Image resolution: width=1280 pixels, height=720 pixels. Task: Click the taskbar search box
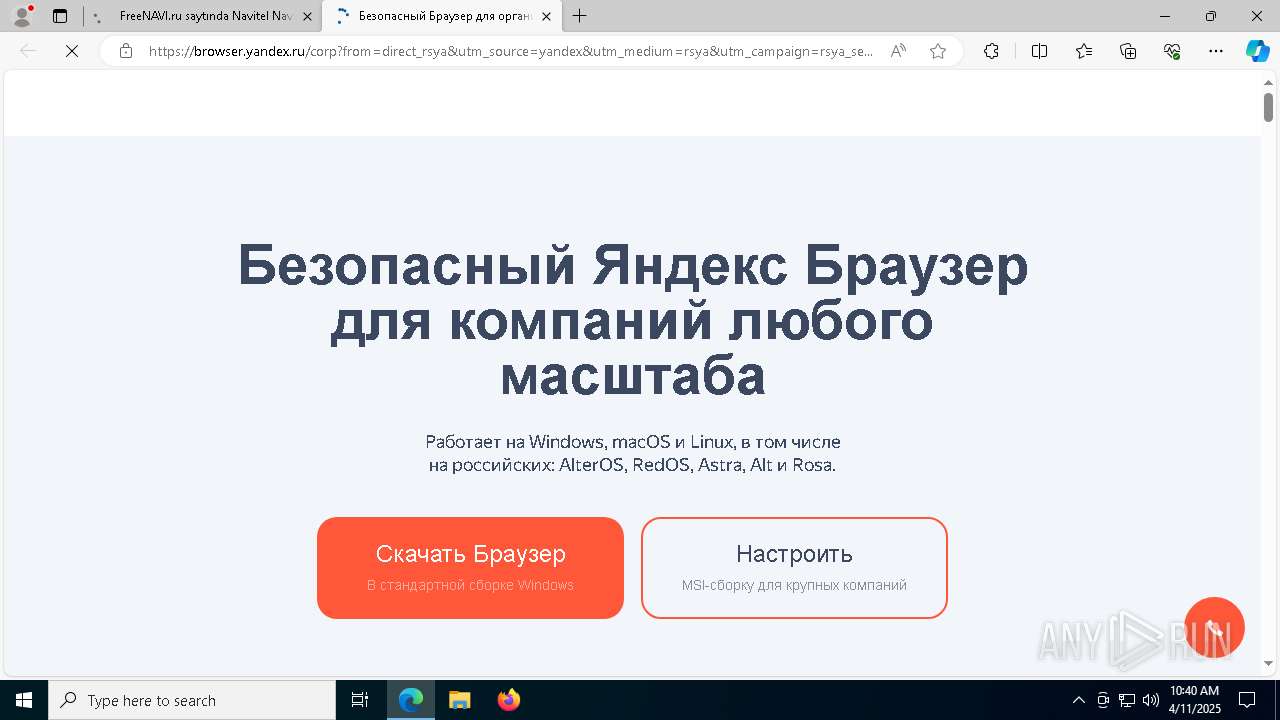[192, 700]
